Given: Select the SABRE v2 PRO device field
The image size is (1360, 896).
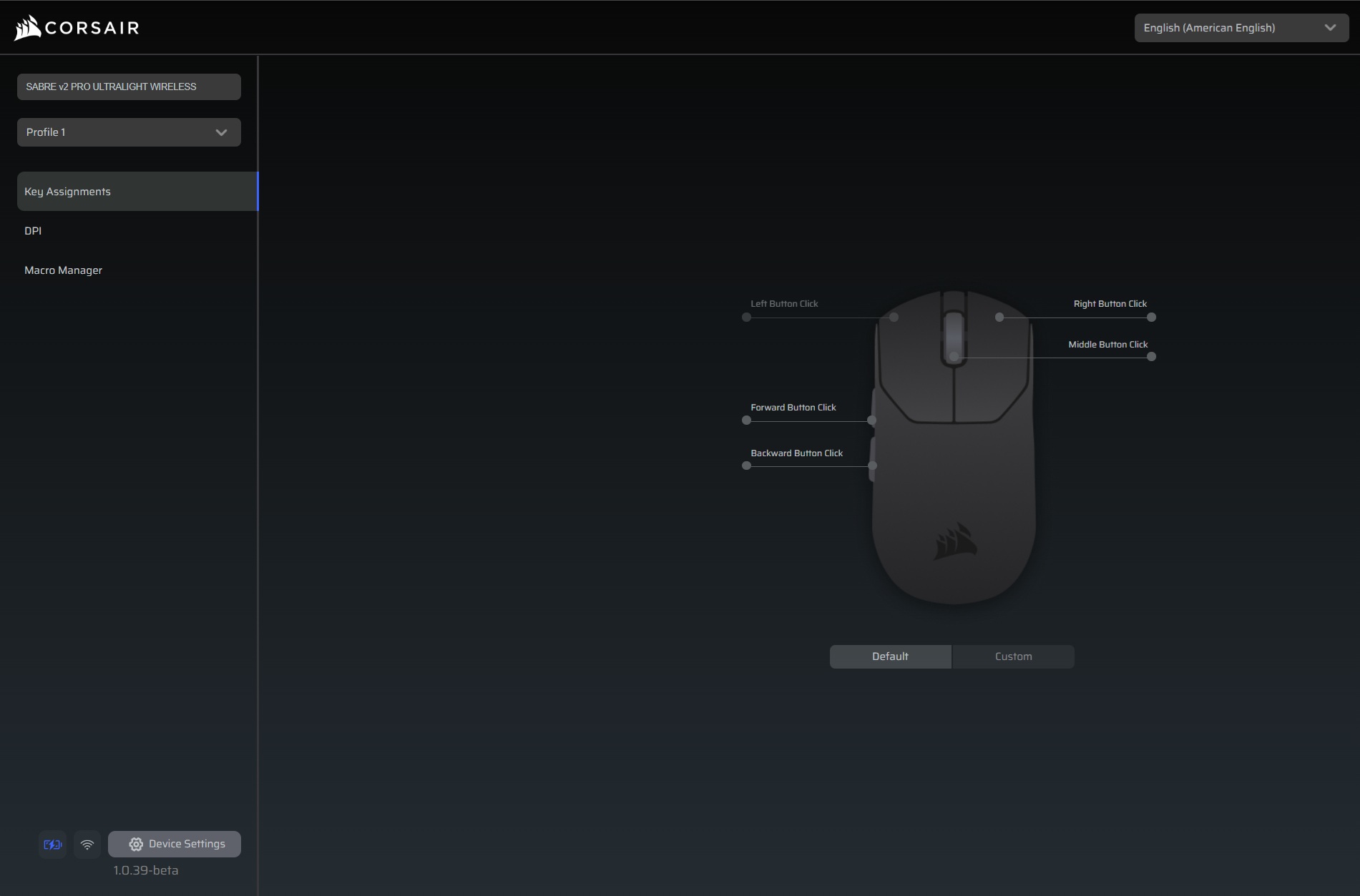Looking at the screenshot, I should (129, 87).
